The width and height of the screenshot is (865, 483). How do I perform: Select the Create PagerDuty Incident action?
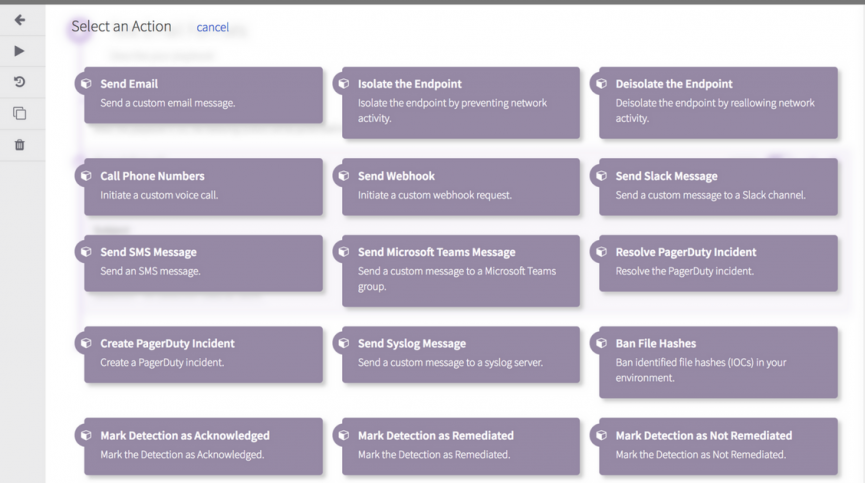[203, 353]
